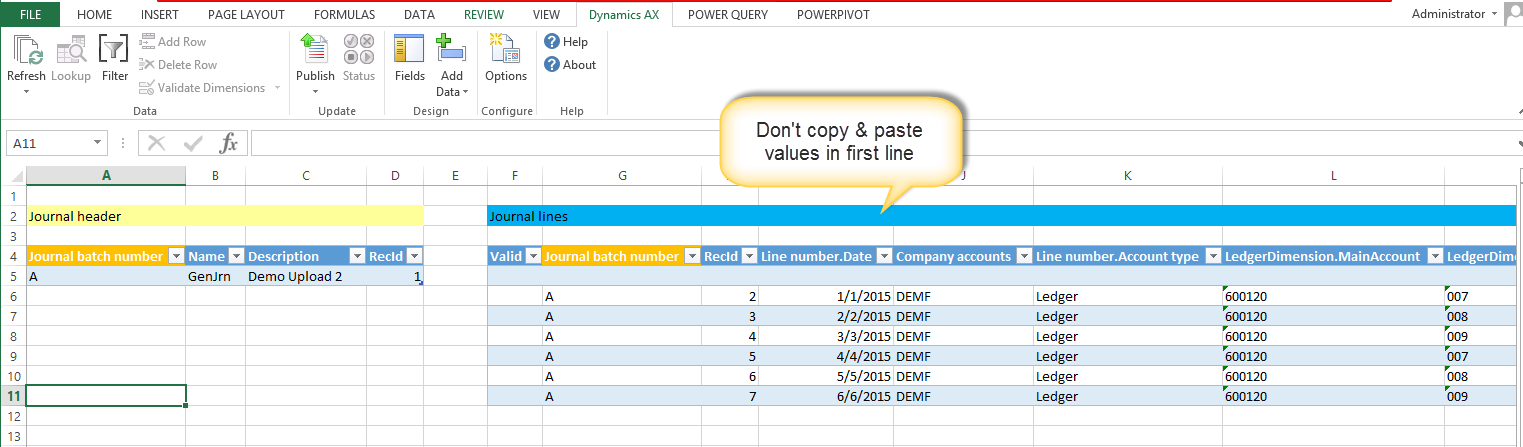Open the Fields design panel
Image resolution: width=1523 pixels, height=447 pixels.
pyautogui.click(x=409, y=50)
